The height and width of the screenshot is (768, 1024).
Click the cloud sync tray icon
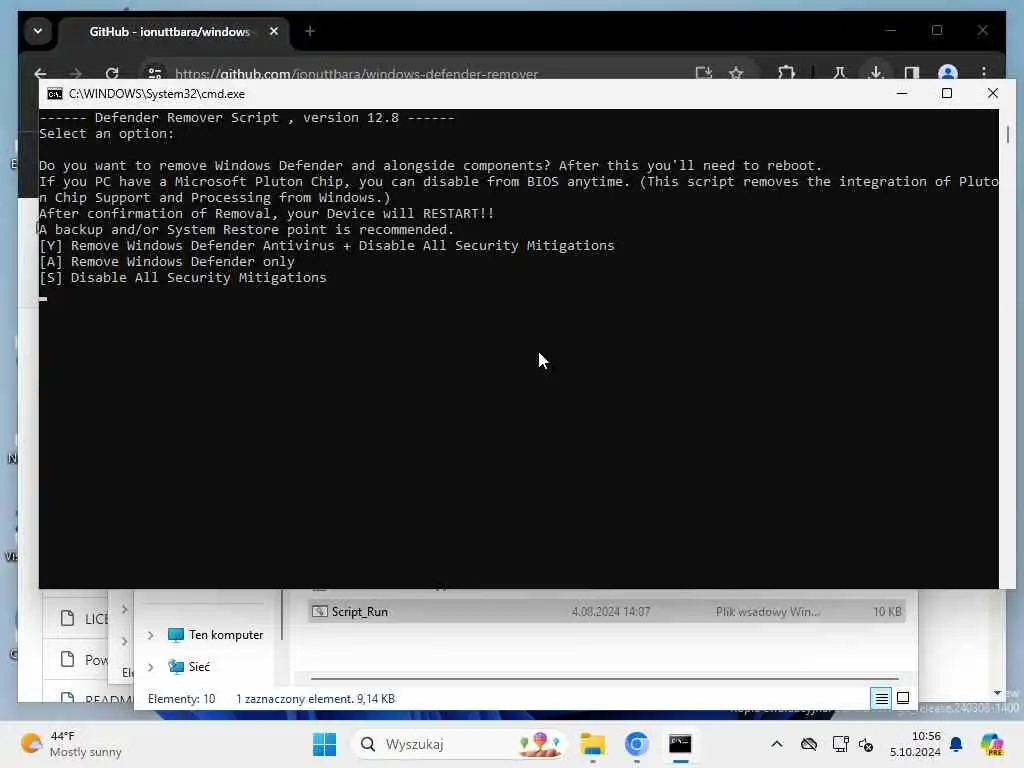808,744
